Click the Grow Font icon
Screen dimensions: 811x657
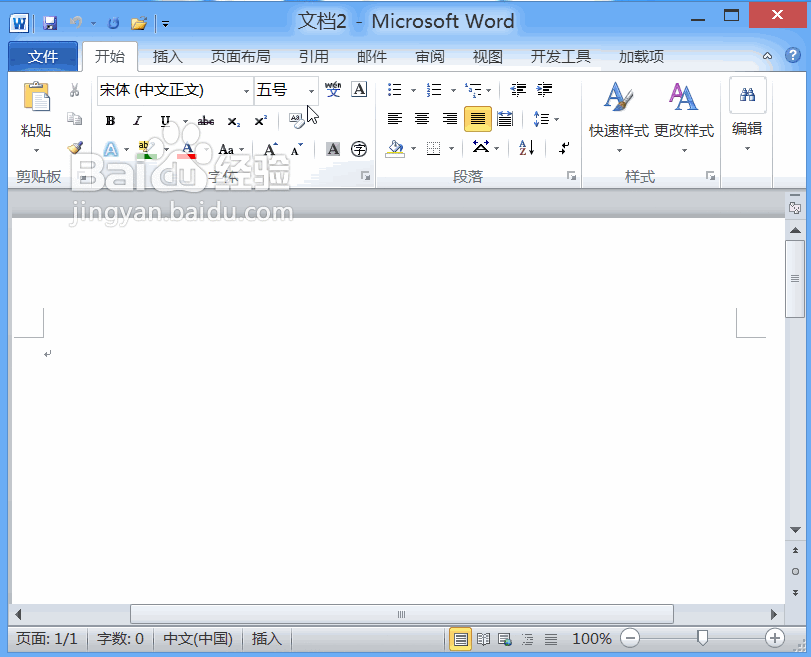point(268,149)
